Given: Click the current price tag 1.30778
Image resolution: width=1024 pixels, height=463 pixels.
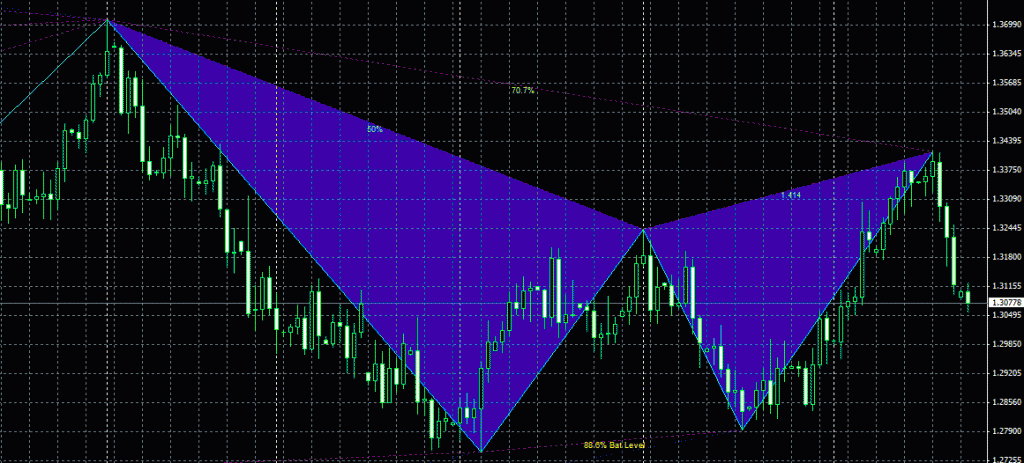Looking at the screenshot, I should (x=1006, y=303).
